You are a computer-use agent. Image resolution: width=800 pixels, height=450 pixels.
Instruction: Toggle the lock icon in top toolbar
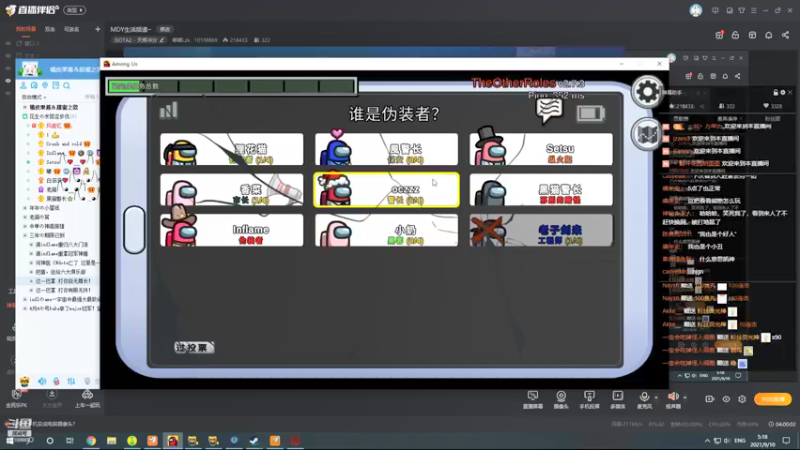[x=735, y=35]
